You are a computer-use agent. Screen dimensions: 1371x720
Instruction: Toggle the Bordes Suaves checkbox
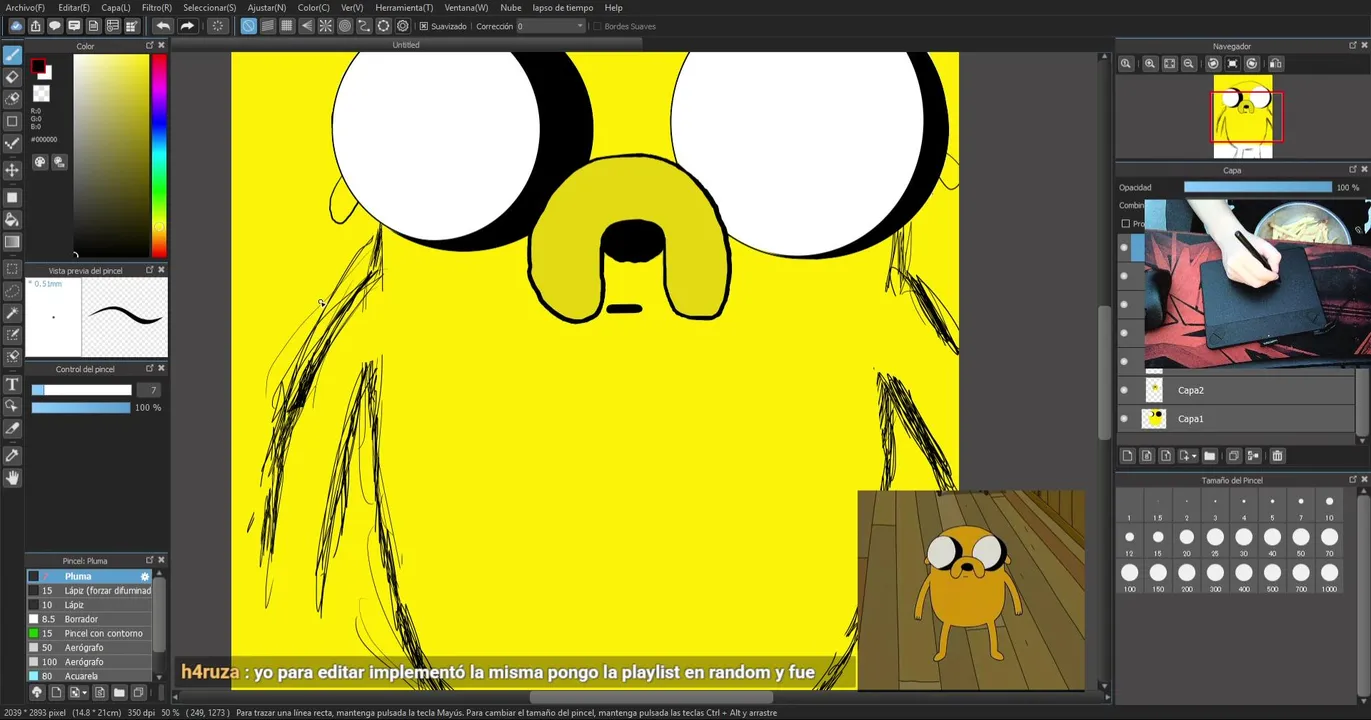597,26
